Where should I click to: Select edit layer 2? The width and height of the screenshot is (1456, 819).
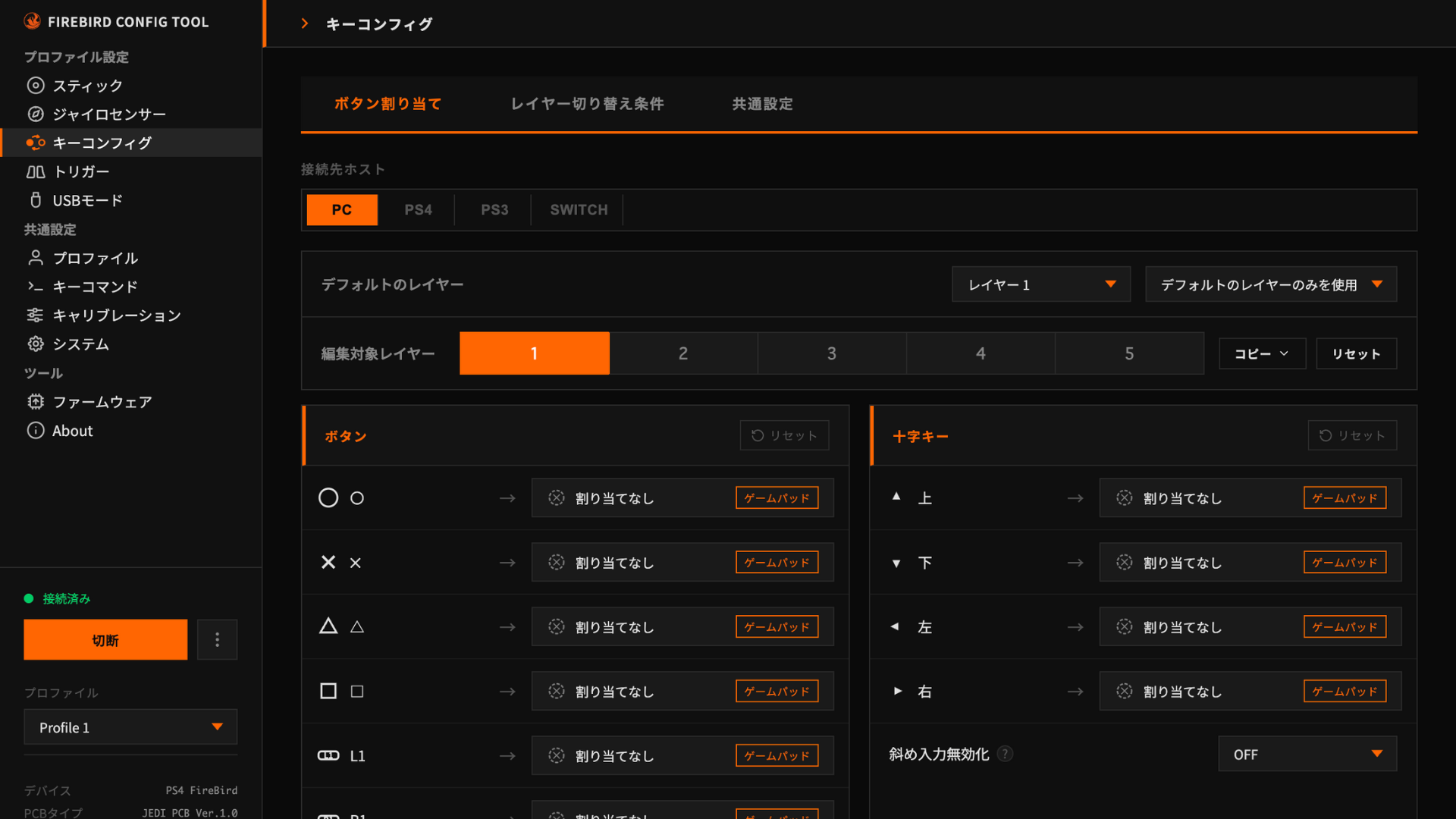tap(683, 353)
